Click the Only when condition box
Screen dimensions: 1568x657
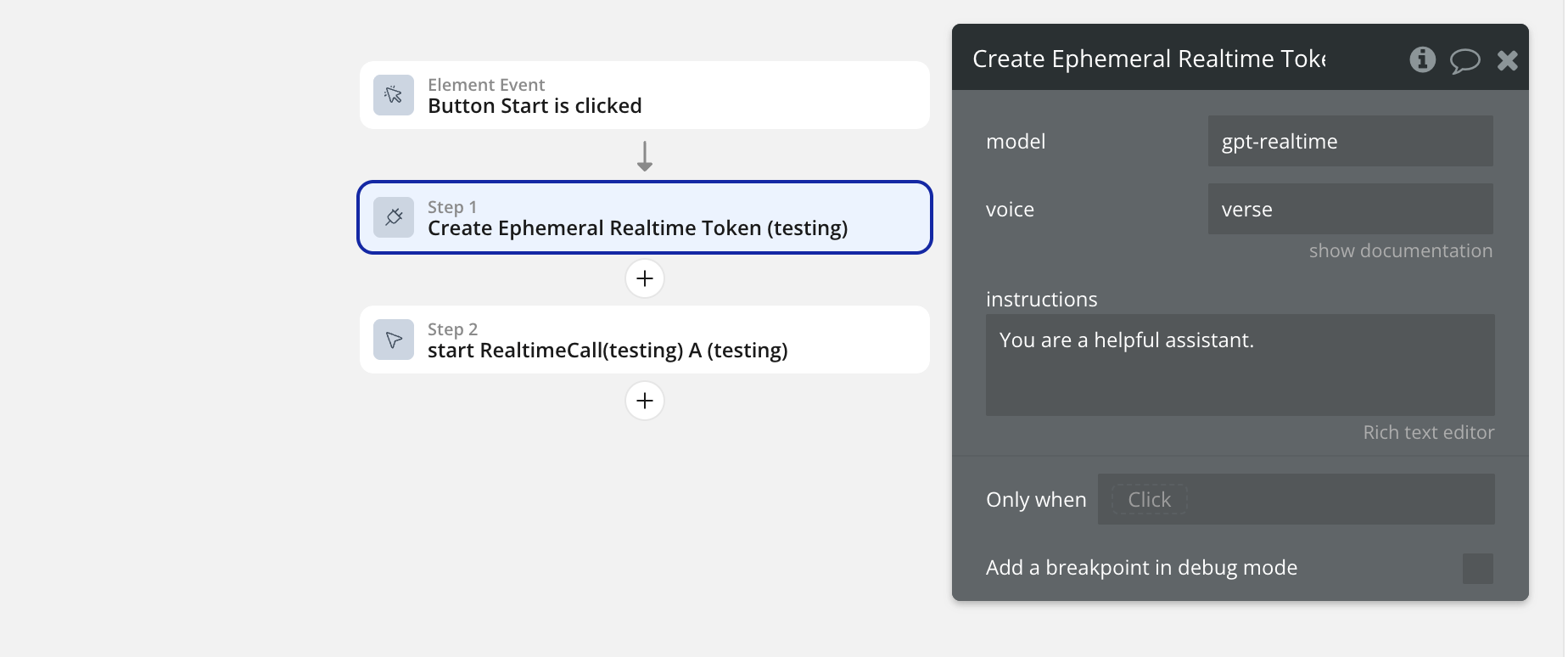1296,499
